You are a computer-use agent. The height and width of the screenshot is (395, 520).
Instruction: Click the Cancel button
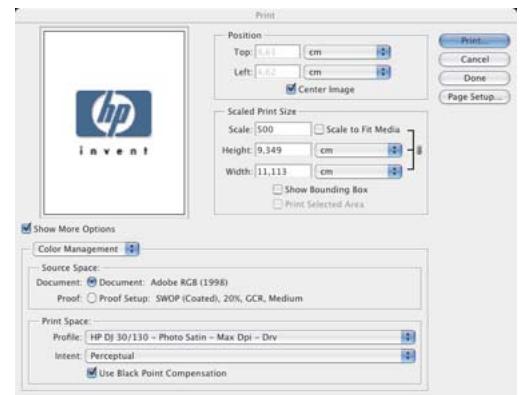[474, 60]
